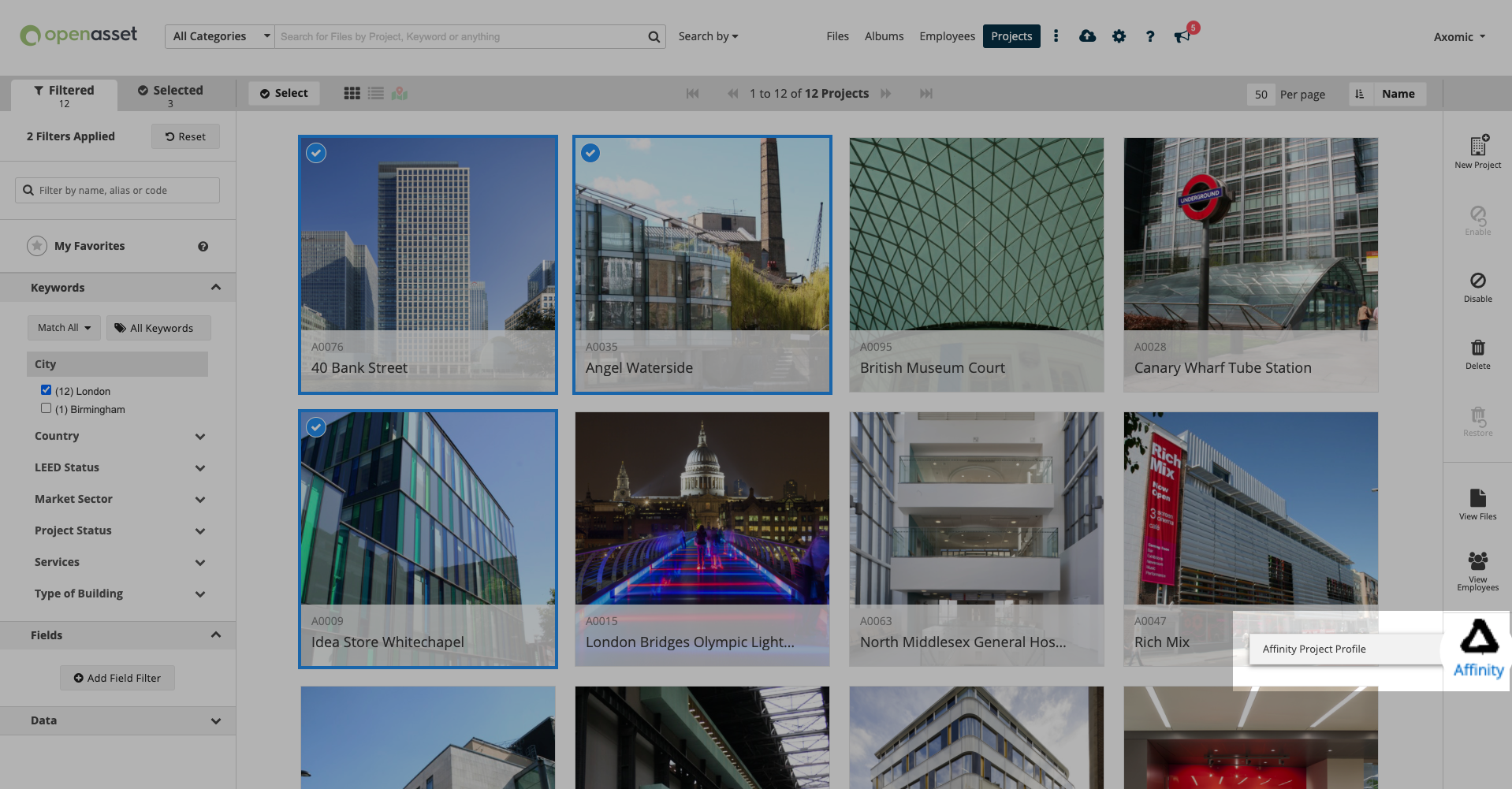
Task: Click My Favorites star icon
Action: (x=37, y=246)
